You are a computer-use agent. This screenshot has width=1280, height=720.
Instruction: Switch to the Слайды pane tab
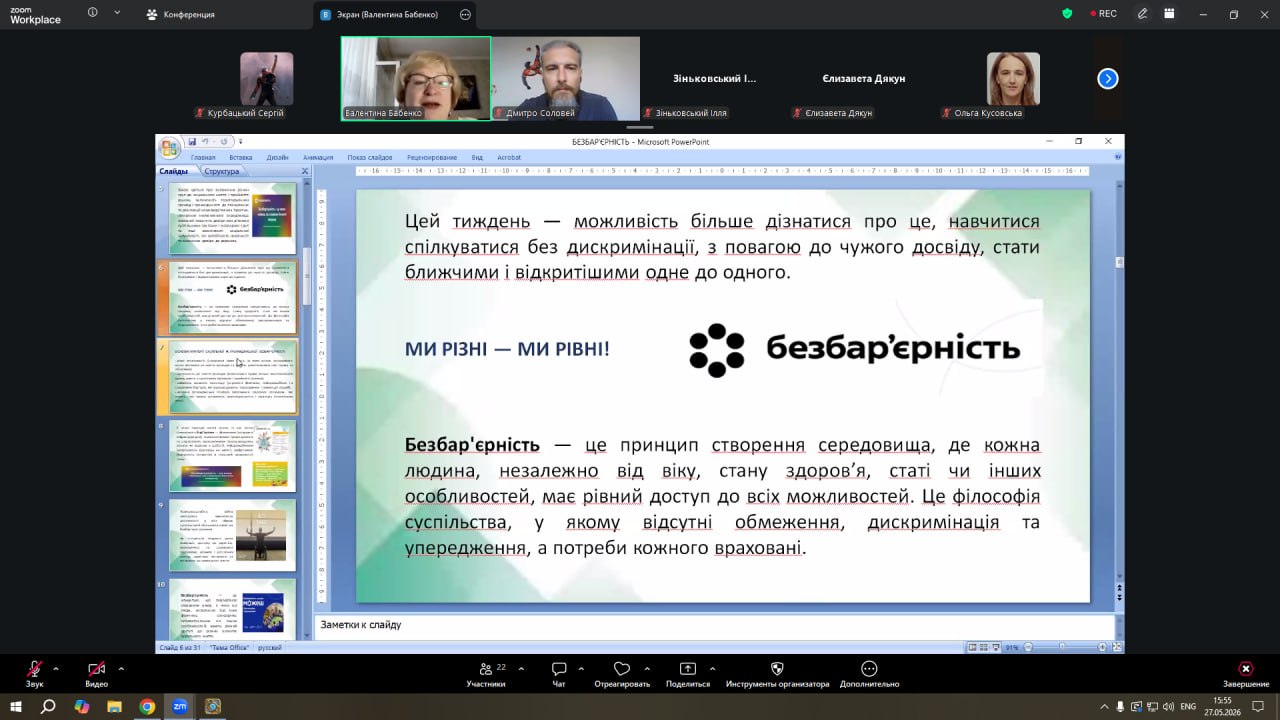pos(174,172)
